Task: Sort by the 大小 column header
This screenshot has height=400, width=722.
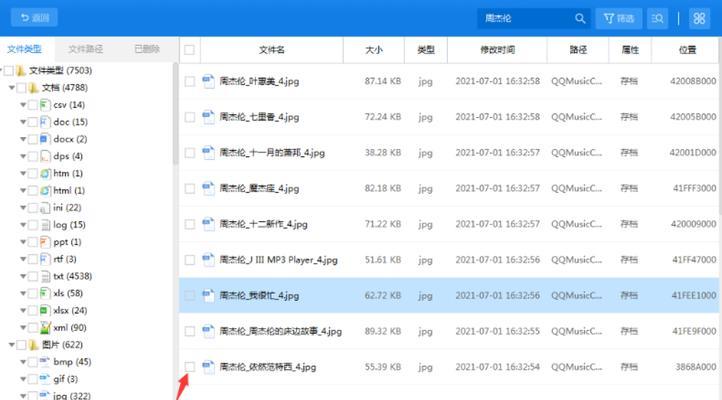Action: [374, 50]
